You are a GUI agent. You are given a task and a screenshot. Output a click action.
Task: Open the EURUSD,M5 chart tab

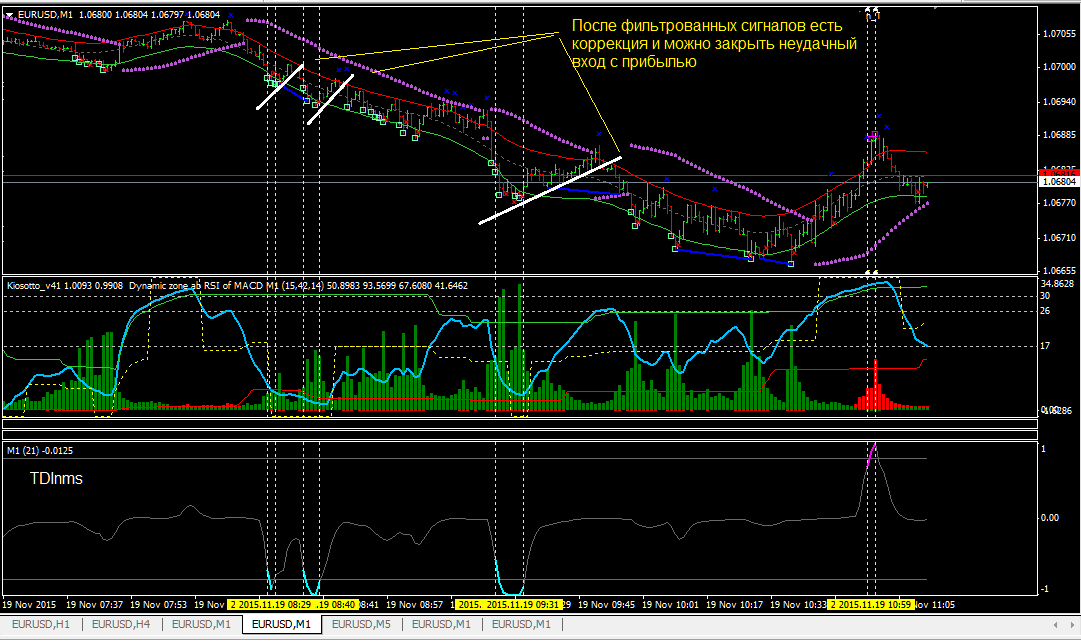361,624
